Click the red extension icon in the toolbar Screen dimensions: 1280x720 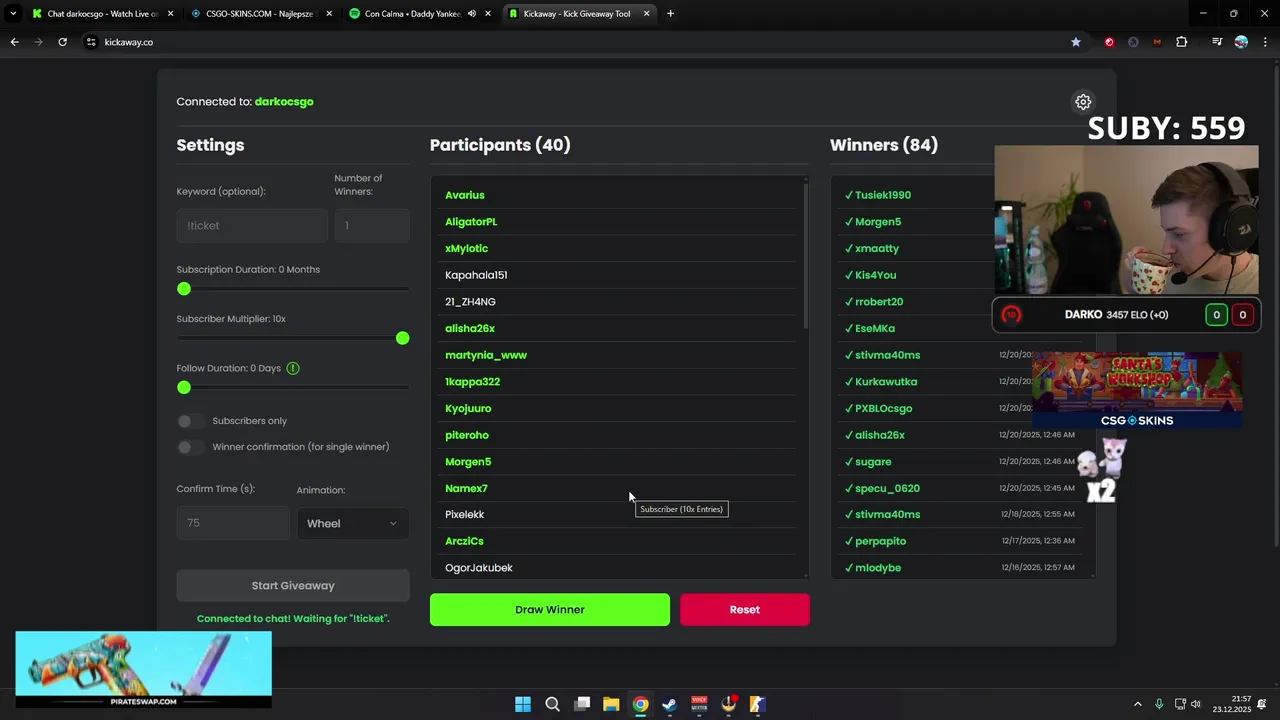tap(1109, 42)
